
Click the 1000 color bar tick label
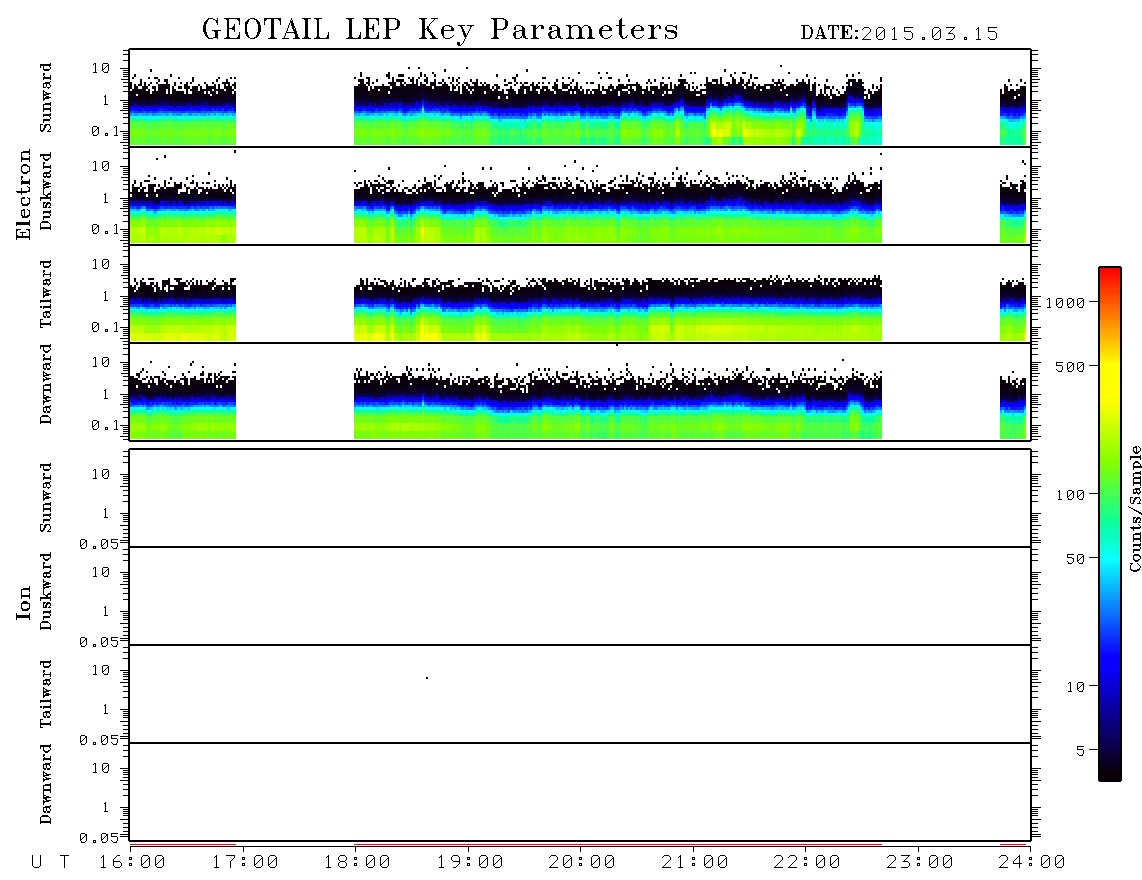click(x=1066, y=303)
